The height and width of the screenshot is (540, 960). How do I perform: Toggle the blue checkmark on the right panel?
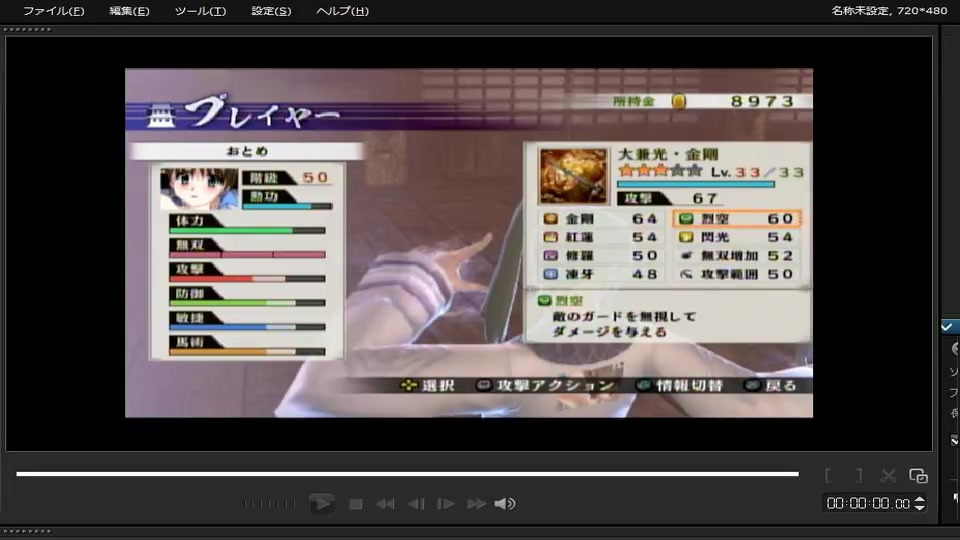pos(947,326)
